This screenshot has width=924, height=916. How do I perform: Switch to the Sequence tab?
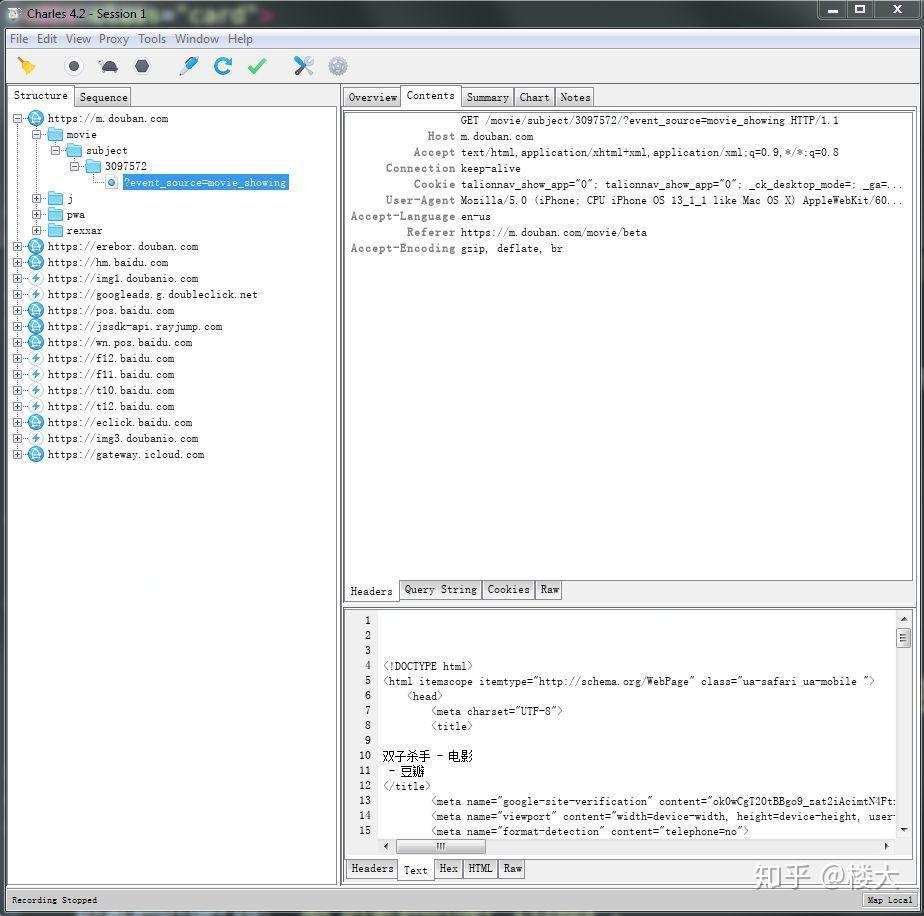point(103,97)
